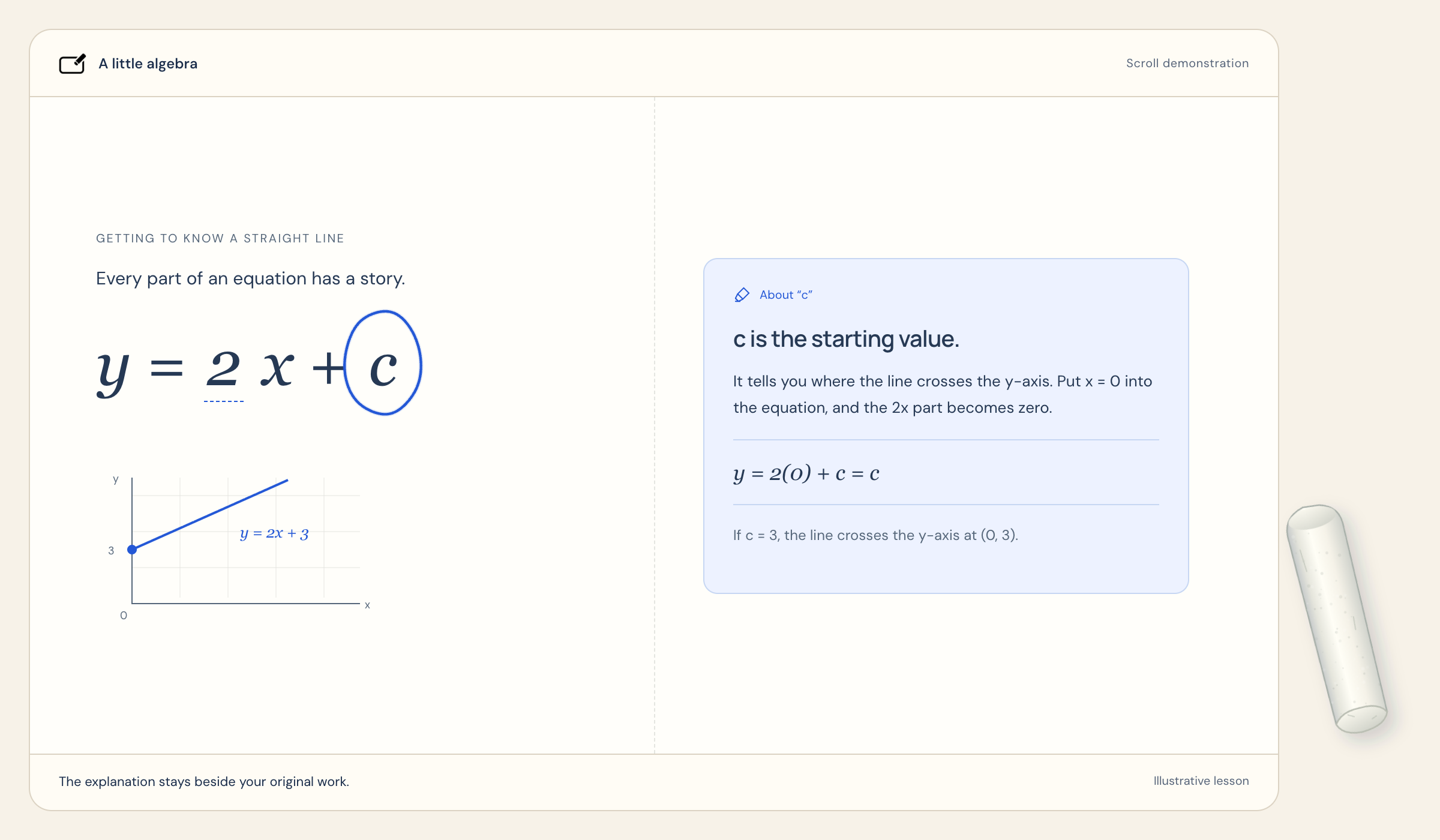Click the "Illustrative lesson" footer label
Screen dimensions: 1440x840
click(x=1201, y=781)
